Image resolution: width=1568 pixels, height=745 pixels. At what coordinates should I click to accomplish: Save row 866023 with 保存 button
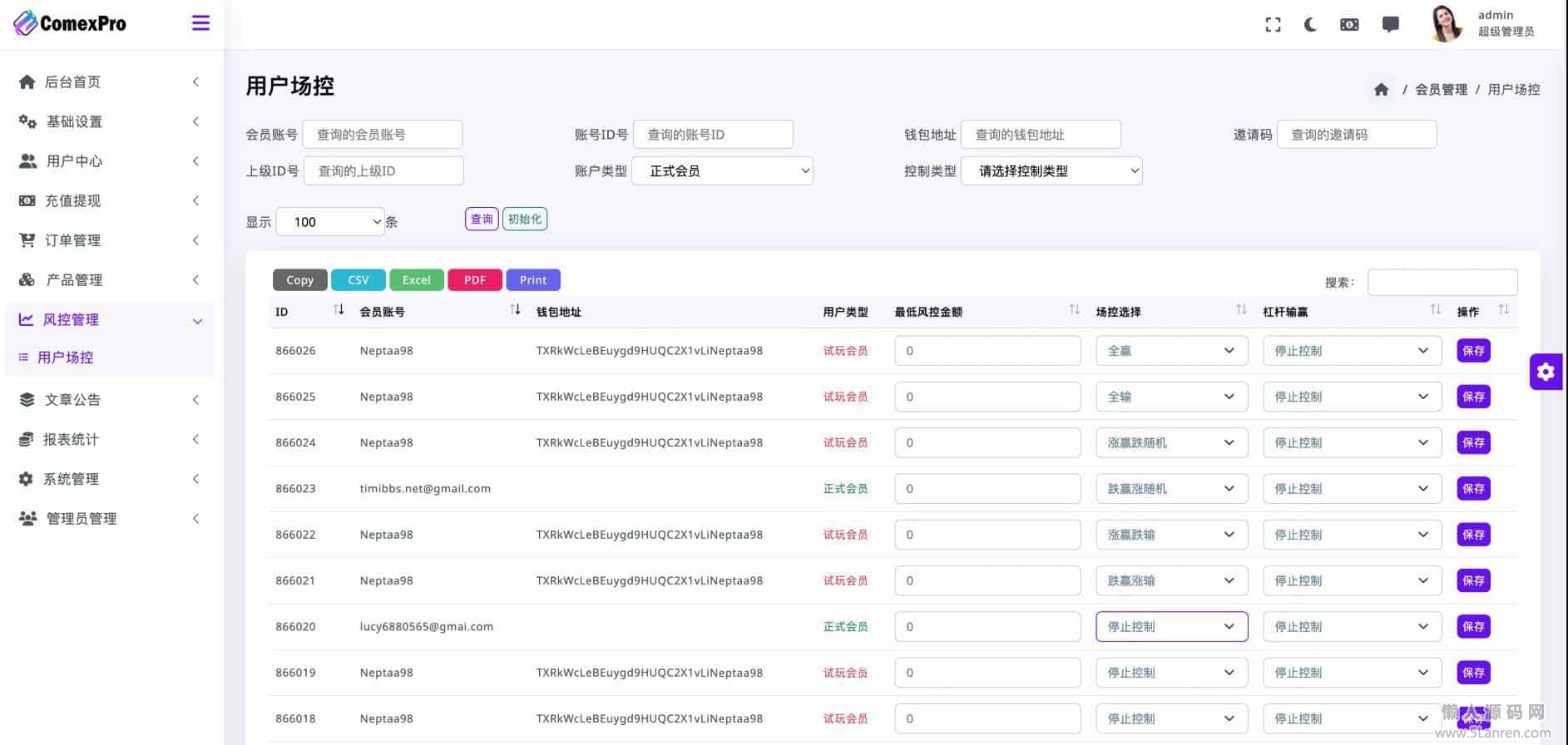coord(1472,489)
